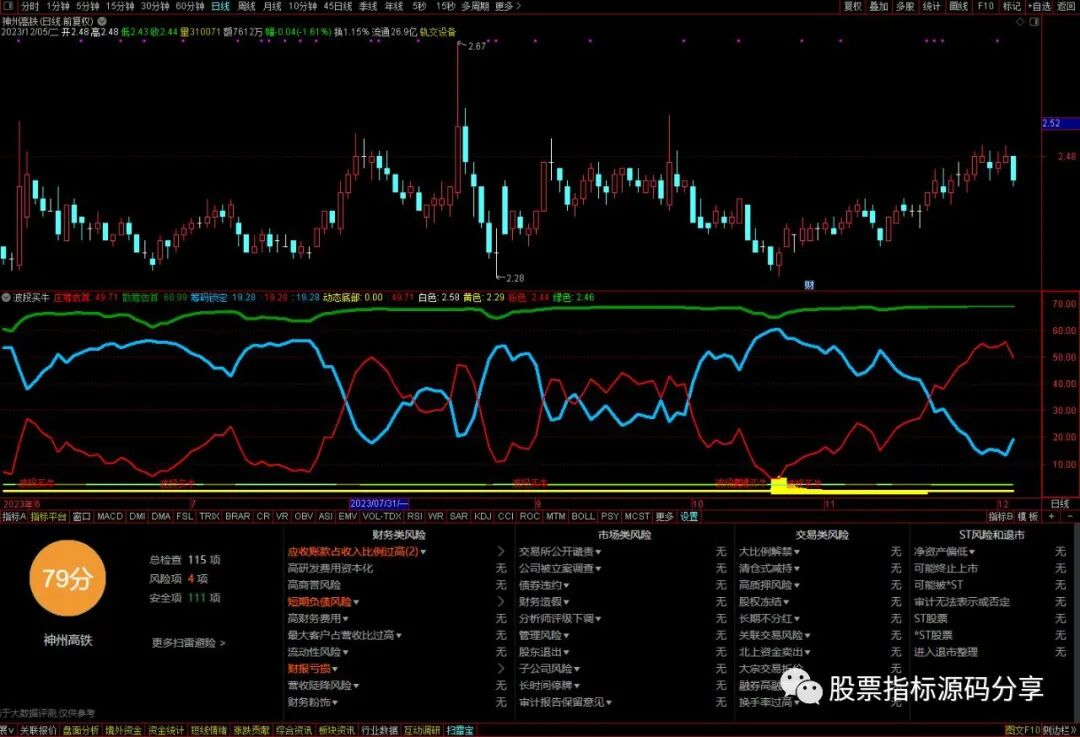Screen dimensions: 1080x737
Task: Open the 扫雷宝 bottom tab
Action: tap(459, 731)
